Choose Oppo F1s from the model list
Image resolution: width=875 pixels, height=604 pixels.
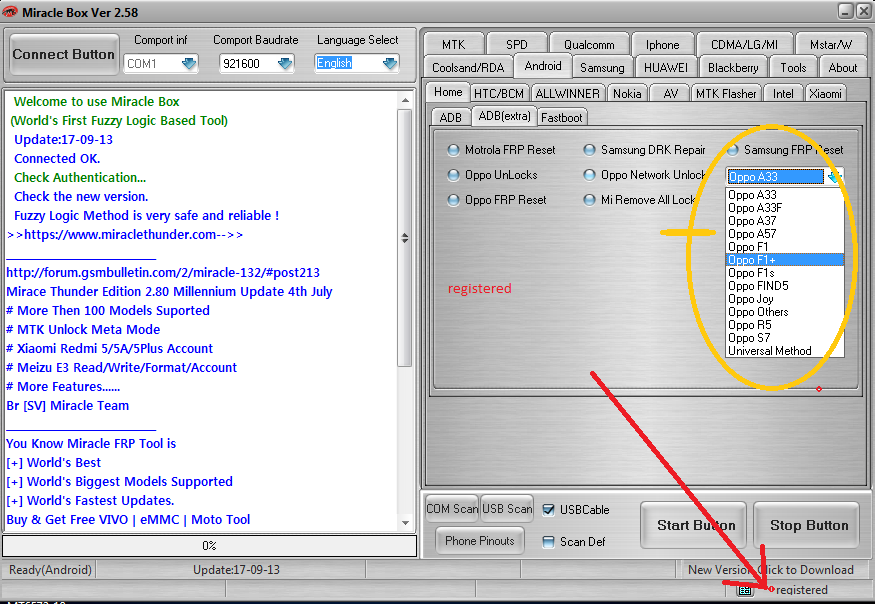785,273
